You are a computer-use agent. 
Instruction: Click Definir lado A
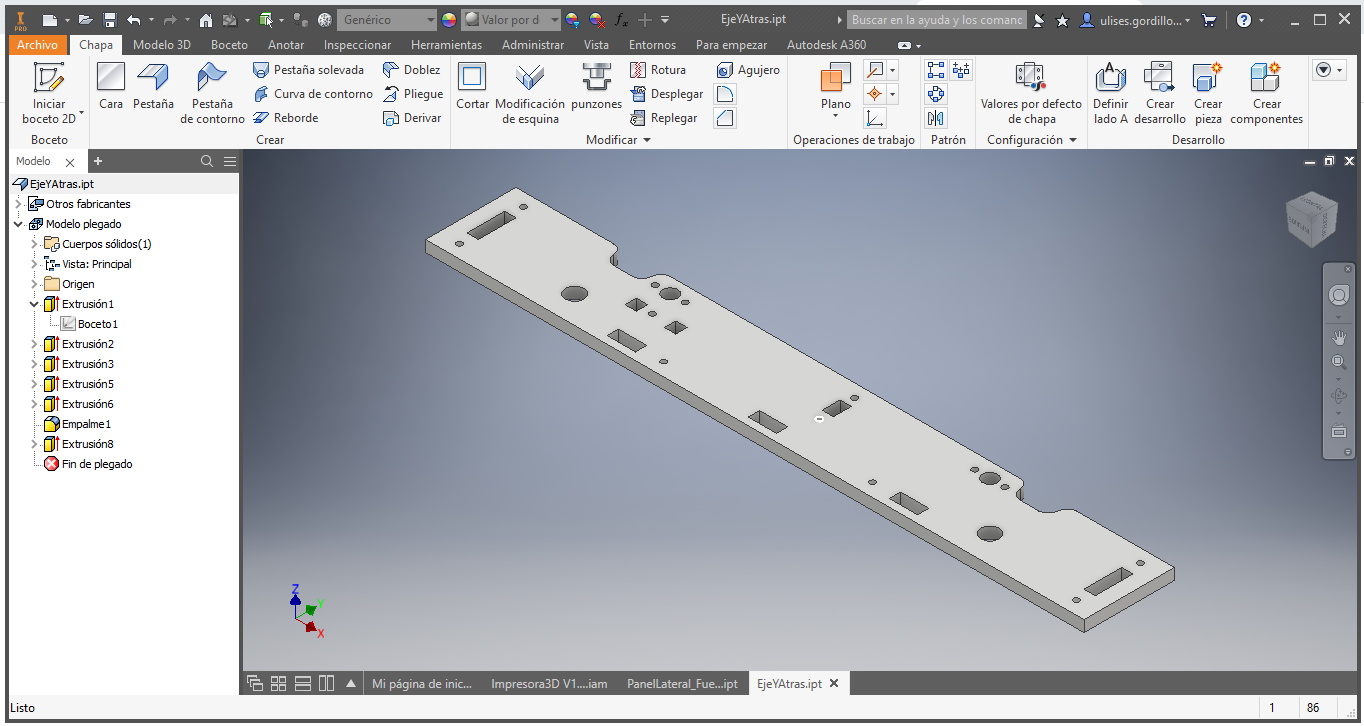1110,94
